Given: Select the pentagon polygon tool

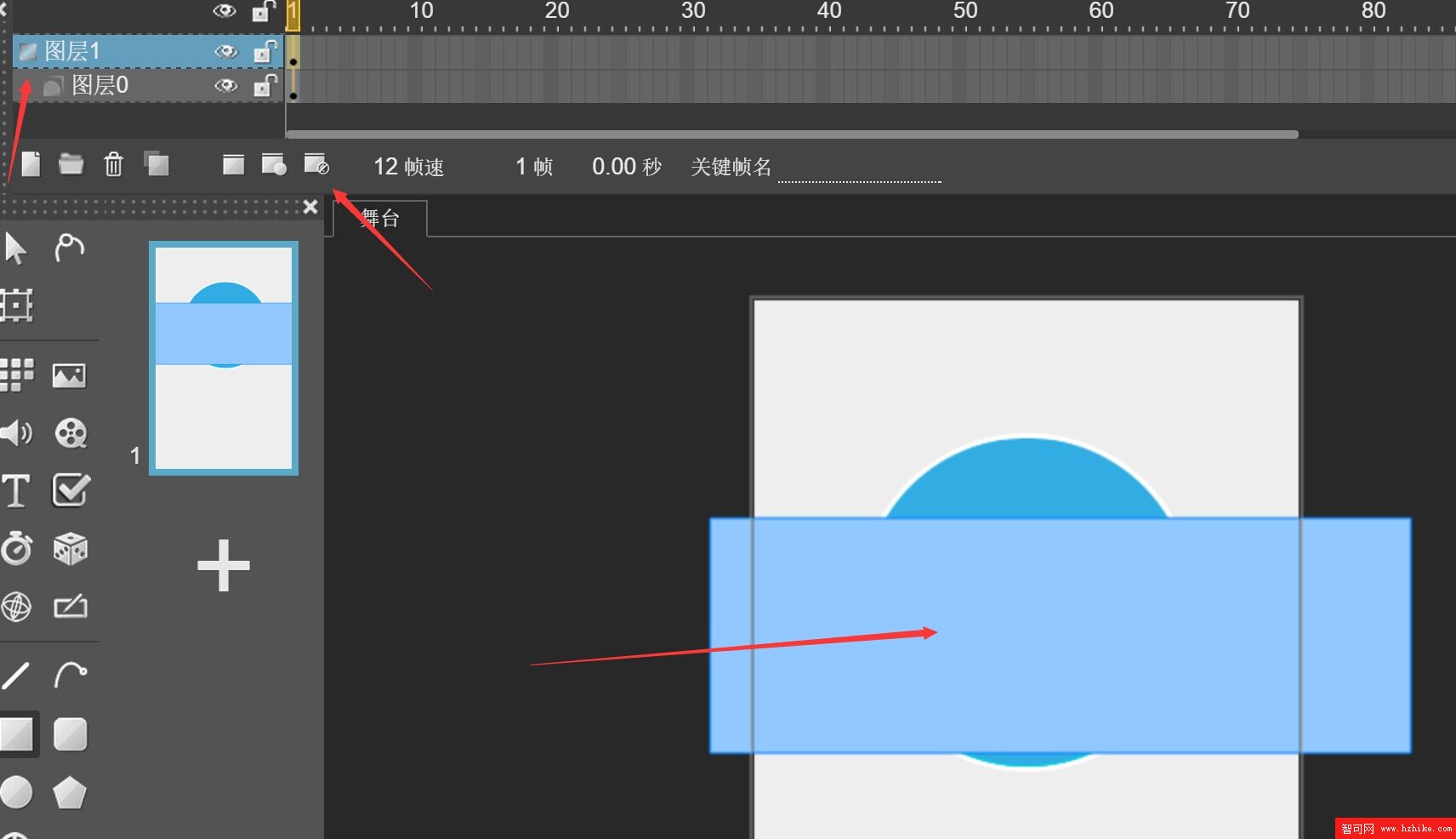Looking at the screenshot, I should pyautogui.click(x=70, y=793).
